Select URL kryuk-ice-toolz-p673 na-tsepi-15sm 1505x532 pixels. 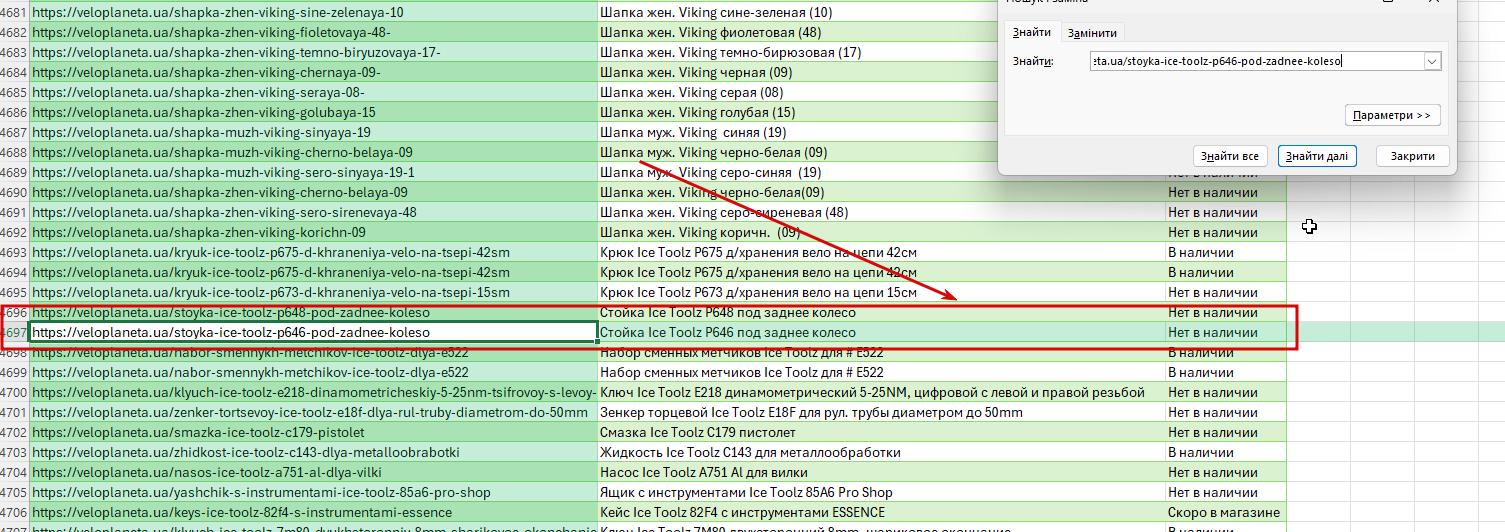pos(313,292)
